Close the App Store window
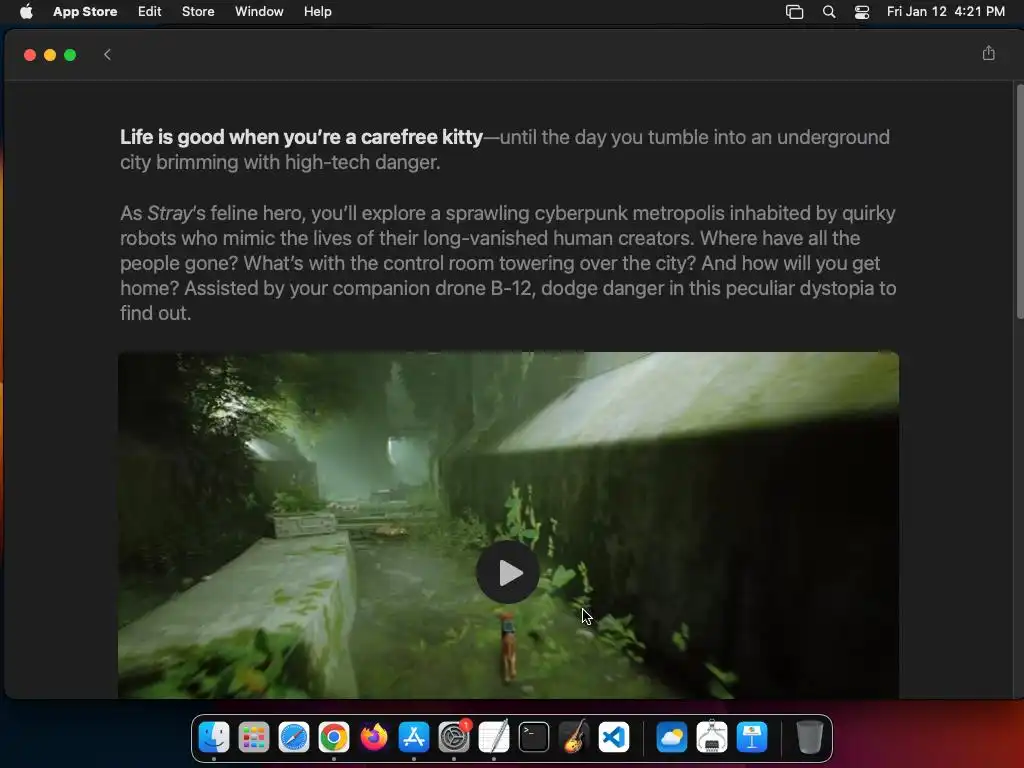Screen dimensions: 1024x768 pyautogui.click(x=29, y=55)
